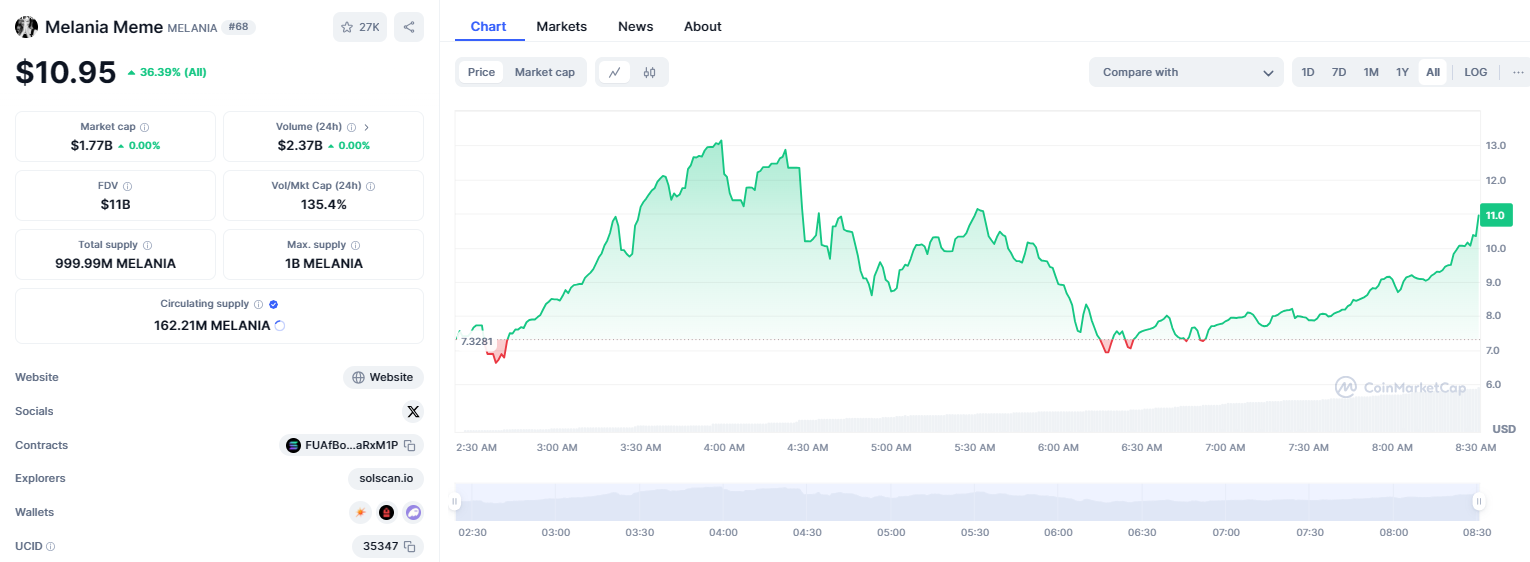This screenshot has height=562, width=1530.
Task: Open the solscan.io explorer link
Action: [x=386, y=478]
